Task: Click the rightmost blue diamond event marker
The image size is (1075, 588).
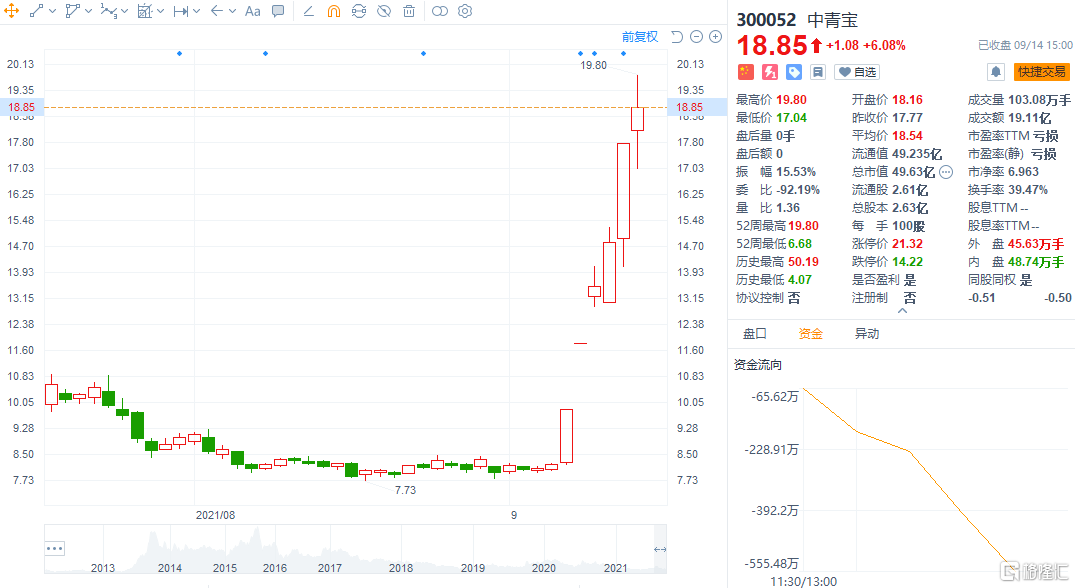Action: [623, 53]
